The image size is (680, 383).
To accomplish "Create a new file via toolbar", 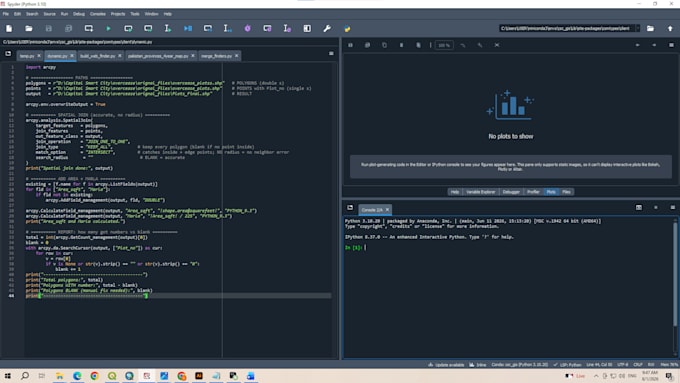I will pyautogui.click(x=9, y=29).
